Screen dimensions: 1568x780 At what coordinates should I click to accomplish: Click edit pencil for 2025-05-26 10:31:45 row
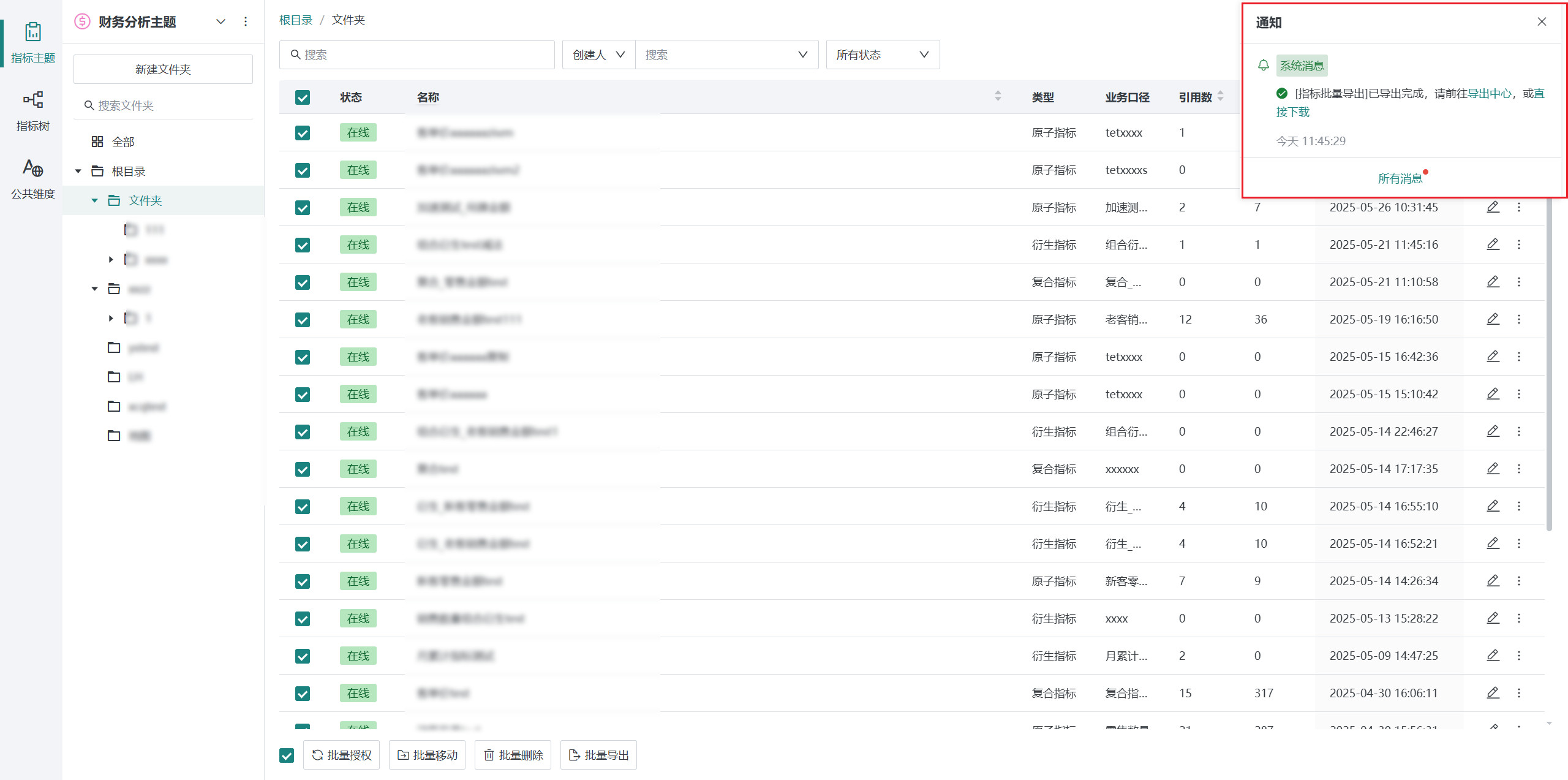click(1493, 207)
